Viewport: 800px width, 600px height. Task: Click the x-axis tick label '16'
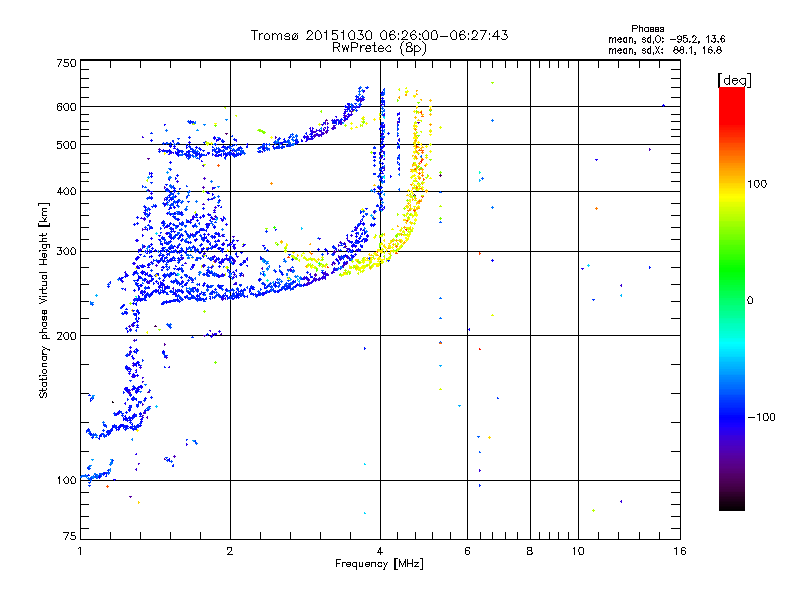[x=680, y=552]
